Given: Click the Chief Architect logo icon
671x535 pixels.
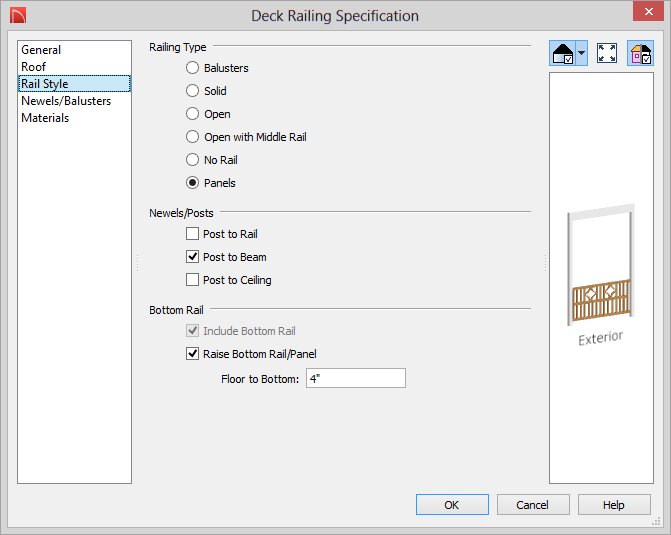Looking at the screenshot, I should coord(18,15).
